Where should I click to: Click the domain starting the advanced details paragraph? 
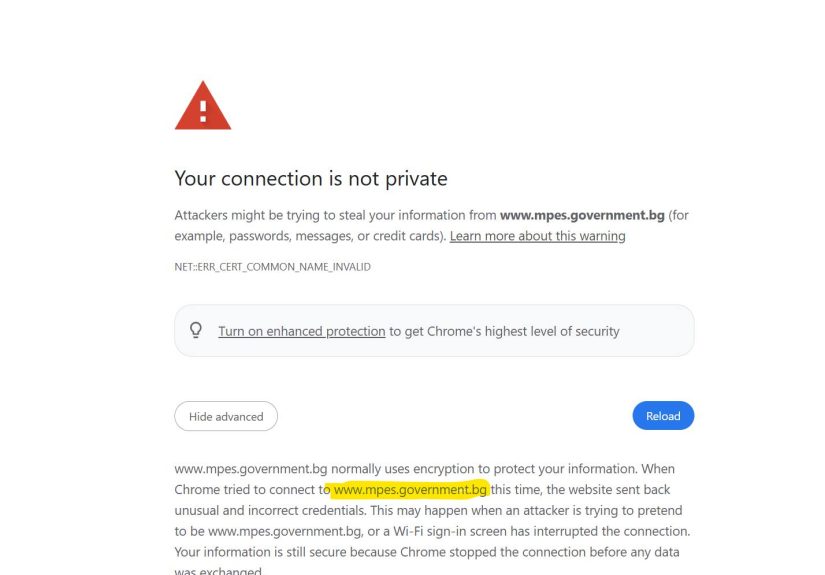pyautogui.click(x=250, y=468)
